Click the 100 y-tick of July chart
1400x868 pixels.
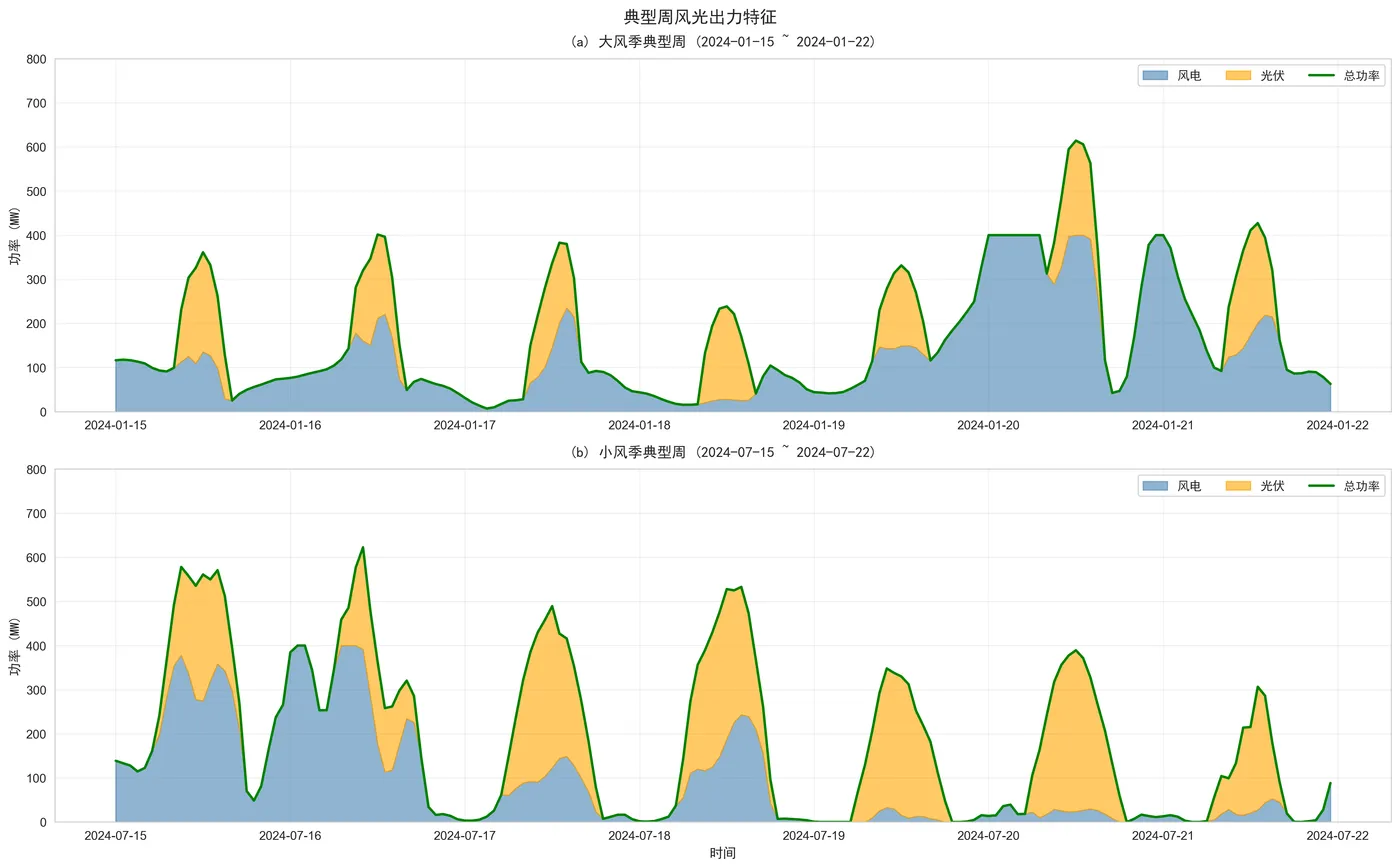(x=35, y=778)
